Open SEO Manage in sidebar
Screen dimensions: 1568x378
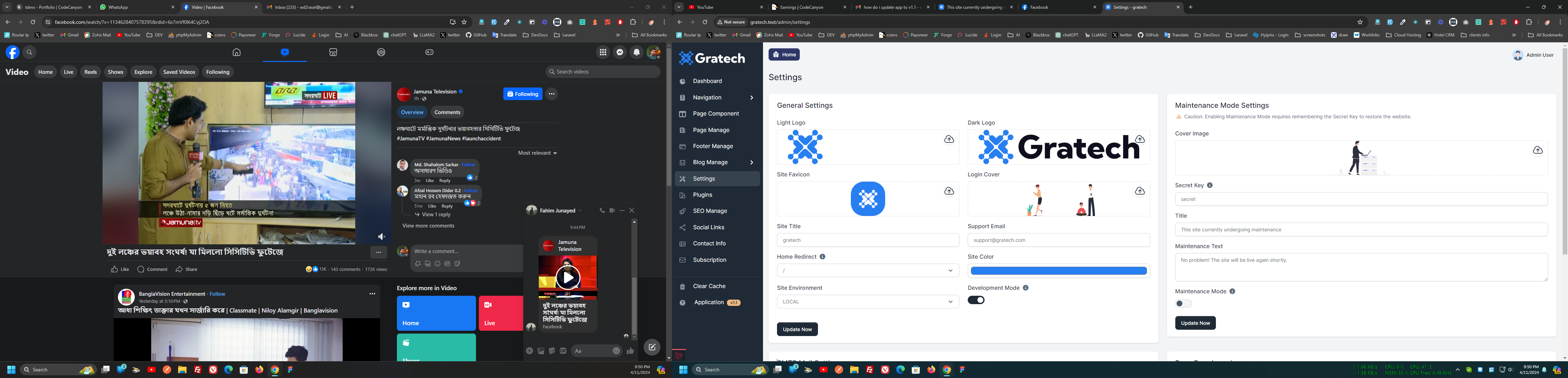(710, 211)
